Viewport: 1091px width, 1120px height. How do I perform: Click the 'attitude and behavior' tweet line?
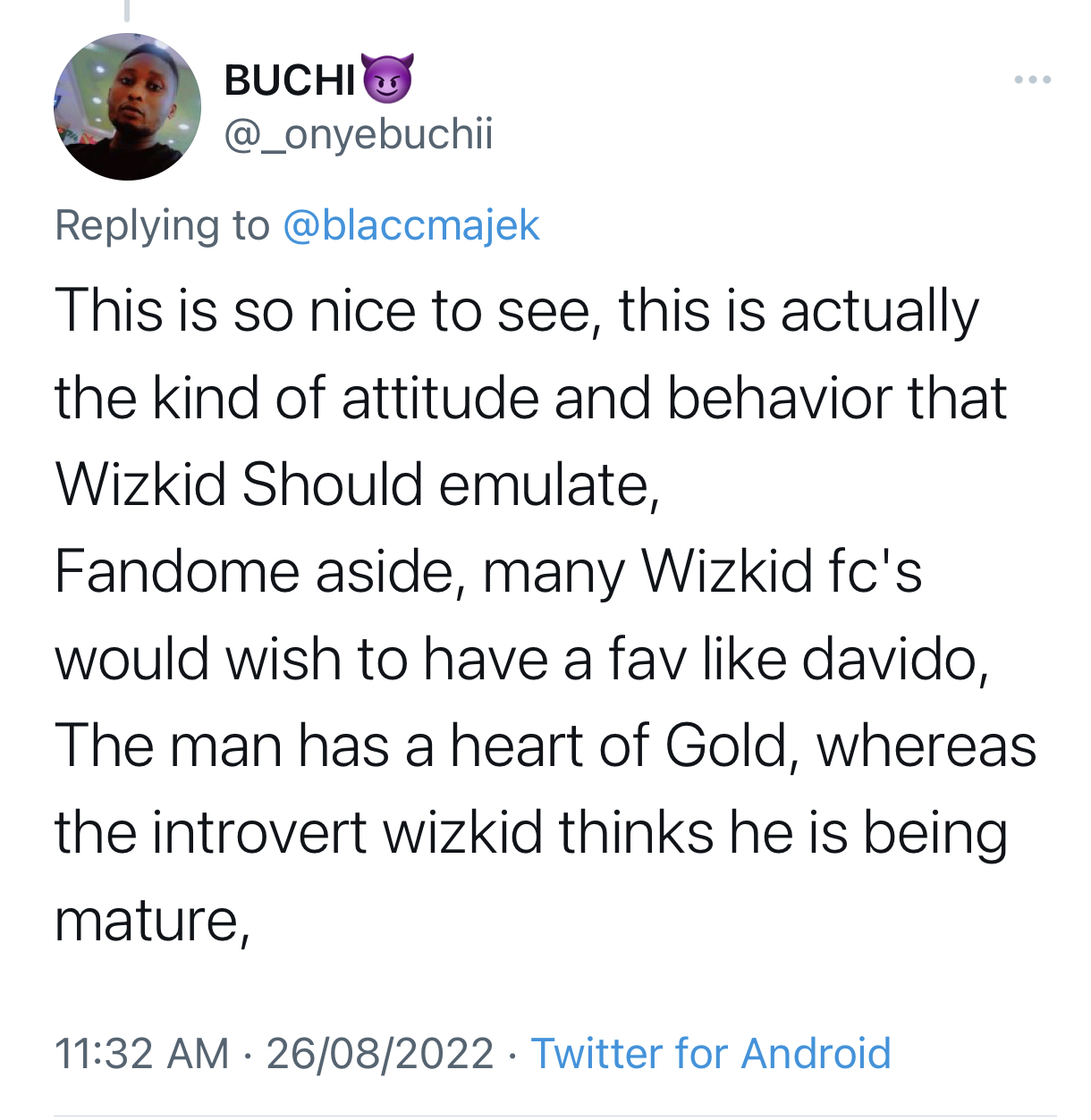(x=531, y=399)
